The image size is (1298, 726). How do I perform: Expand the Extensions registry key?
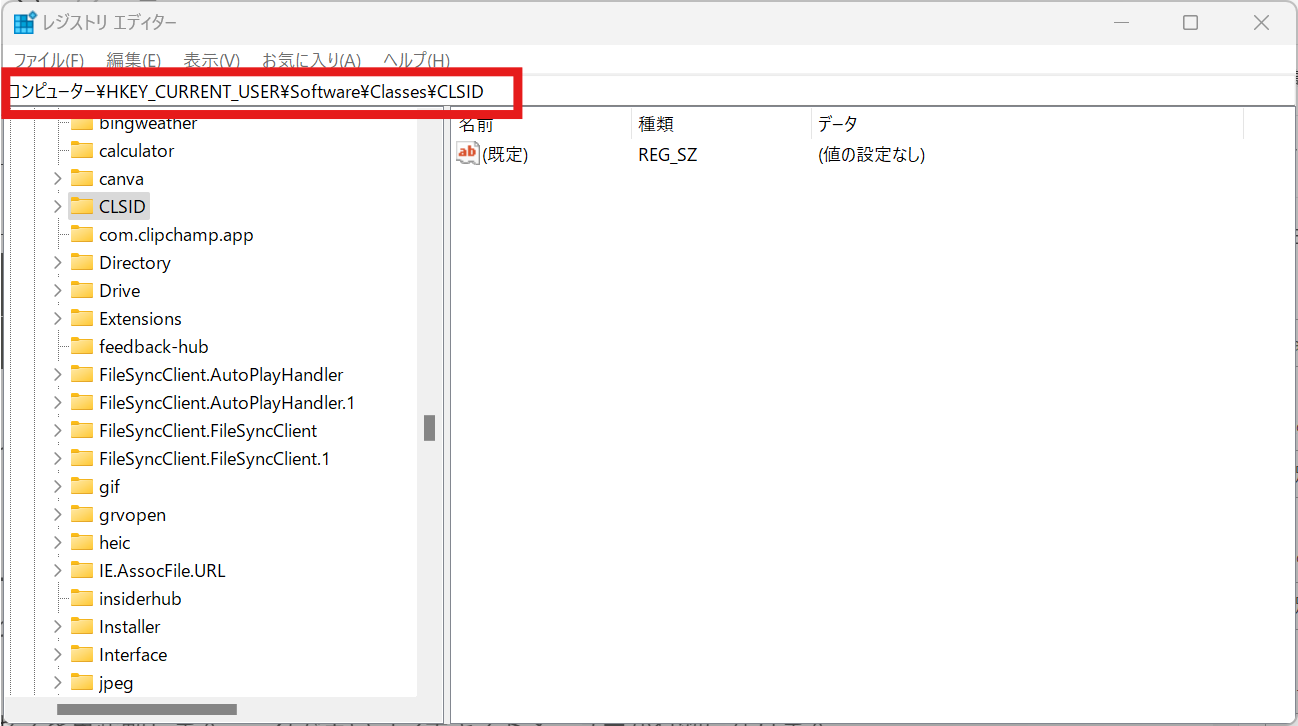(x=57, y=318)
